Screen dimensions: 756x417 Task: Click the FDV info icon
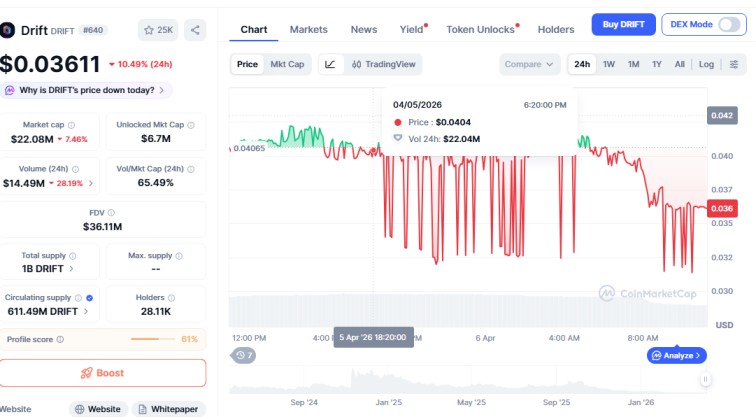coord(111,212)
